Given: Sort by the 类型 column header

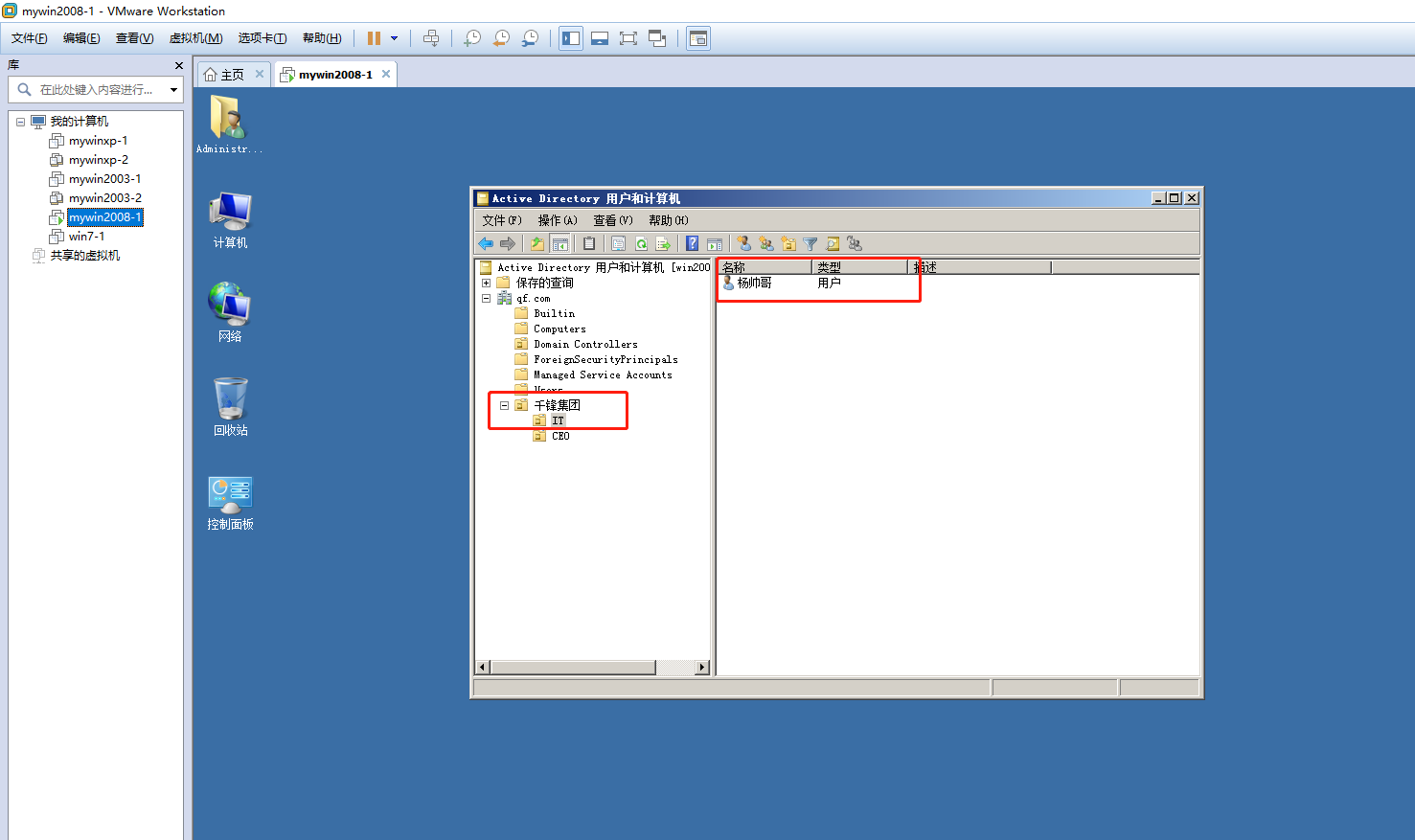Looking at the screenshot, I should 859,267.
